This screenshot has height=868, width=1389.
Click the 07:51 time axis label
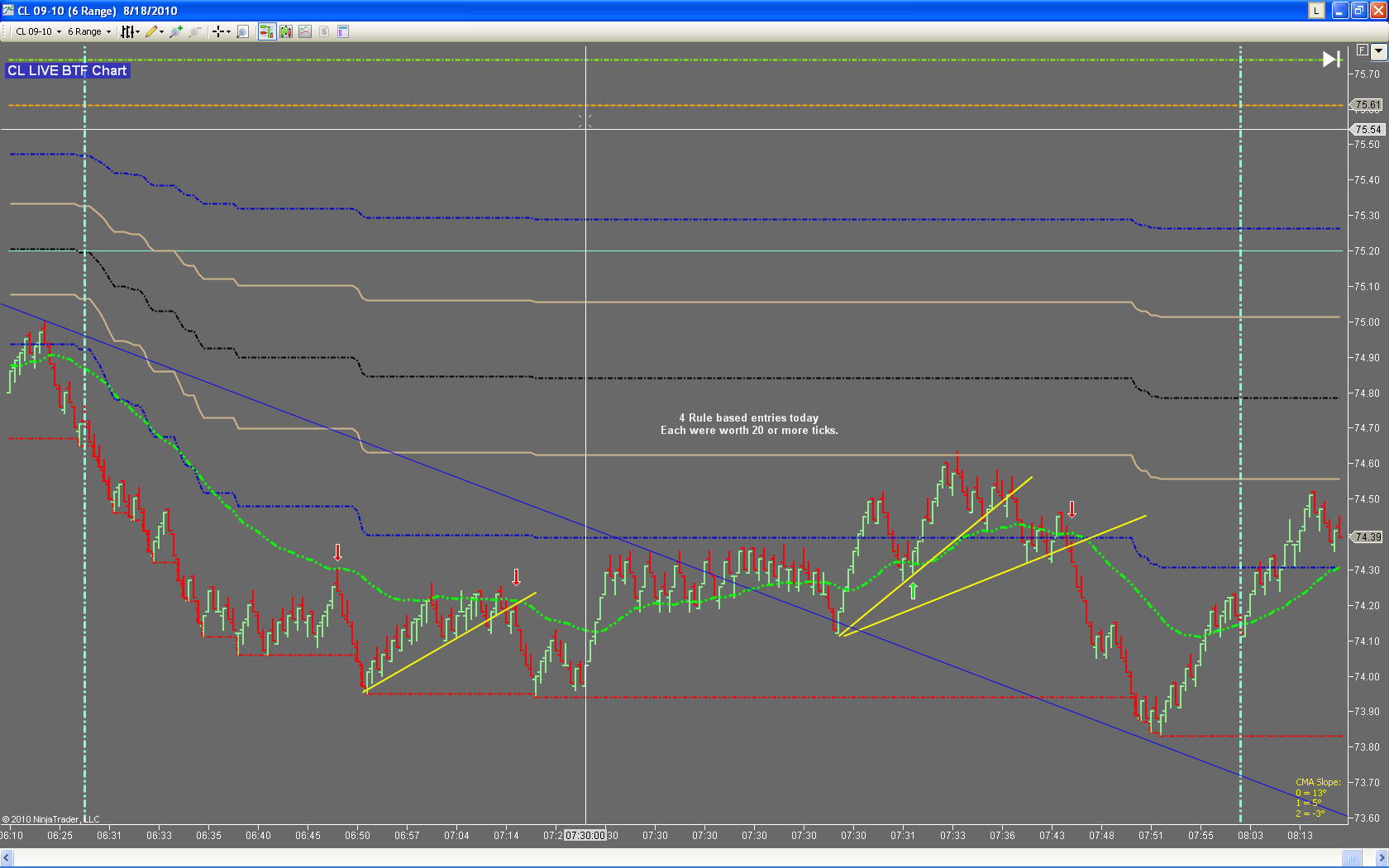(x=1151, y=836)
